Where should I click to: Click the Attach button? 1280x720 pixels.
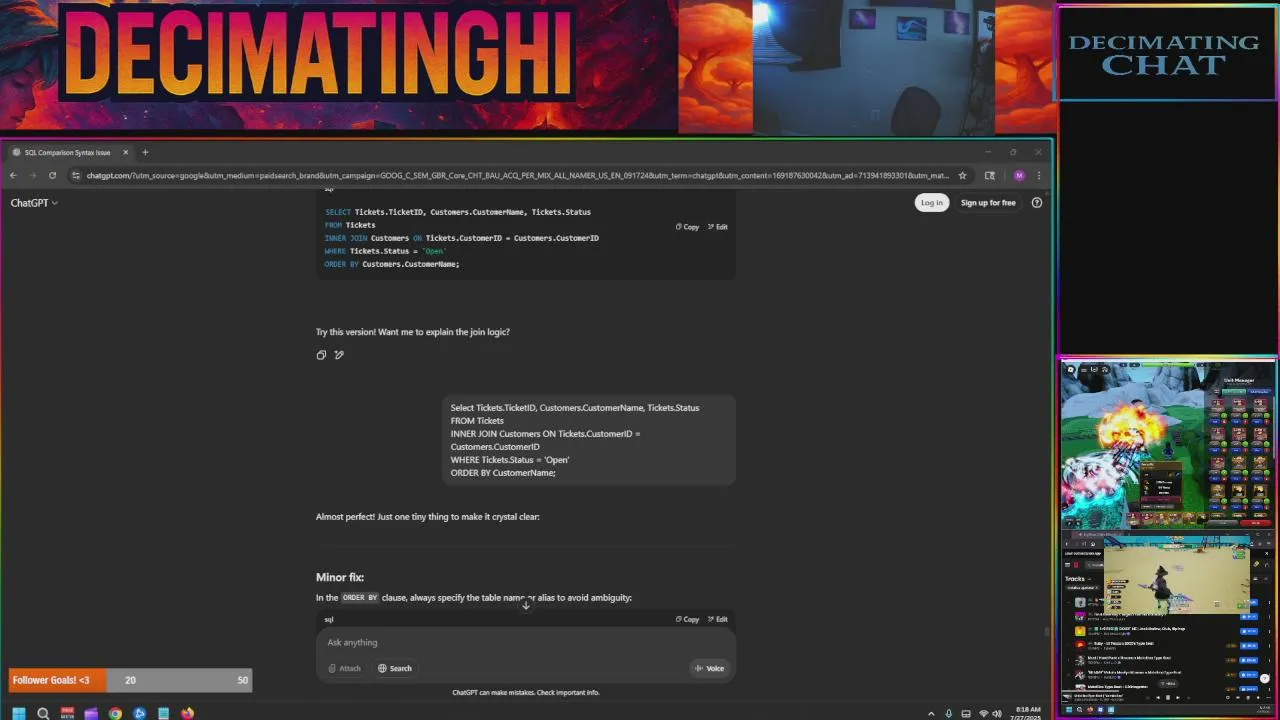point(344,668)
